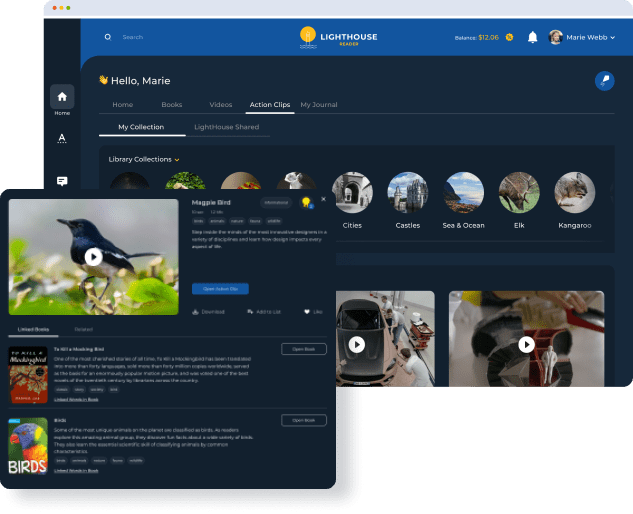Click the round blue pin button near the greeting
633x514 pixels.
coord(604,81)
